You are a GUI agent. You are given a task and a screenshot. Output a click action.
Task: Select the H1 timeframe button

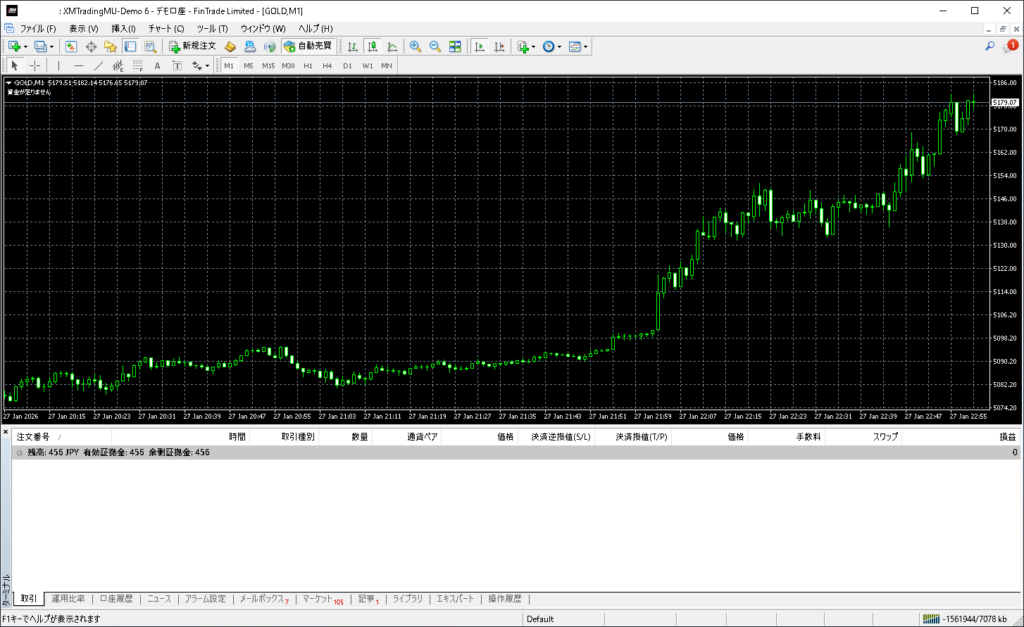click(308, 65)
